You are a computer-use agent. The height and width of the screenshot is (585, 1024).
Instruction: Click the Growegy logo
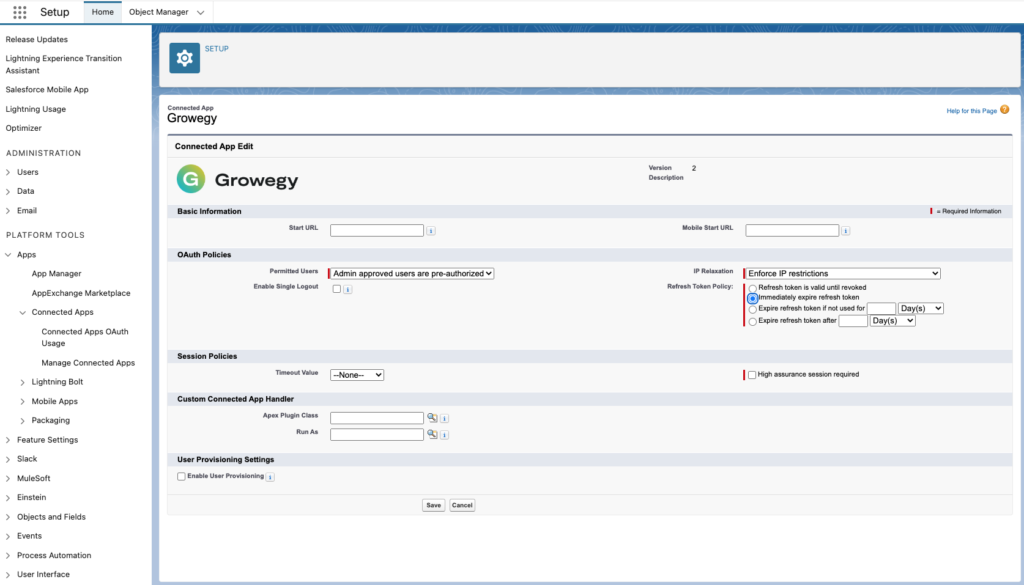click(237, 180)
